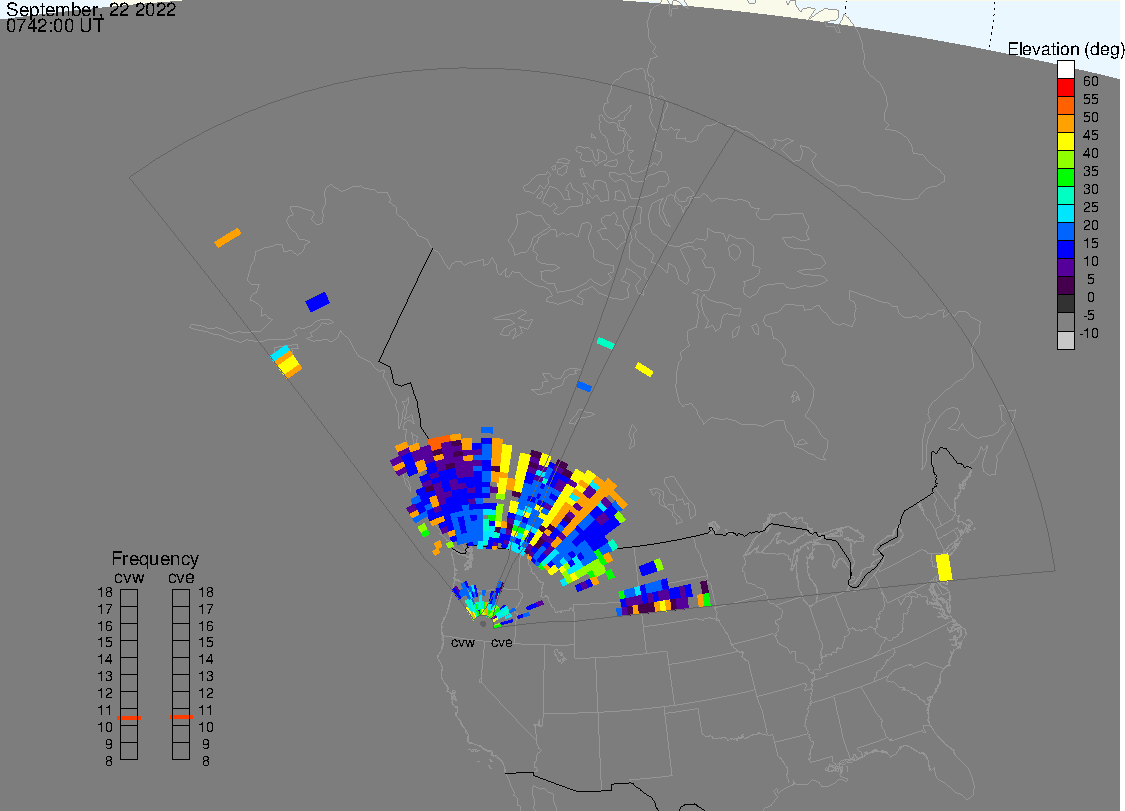Choose the gray -10 to -5 swatch
The height and width of the screenshot is (811, 1125).
(1065, 322)
